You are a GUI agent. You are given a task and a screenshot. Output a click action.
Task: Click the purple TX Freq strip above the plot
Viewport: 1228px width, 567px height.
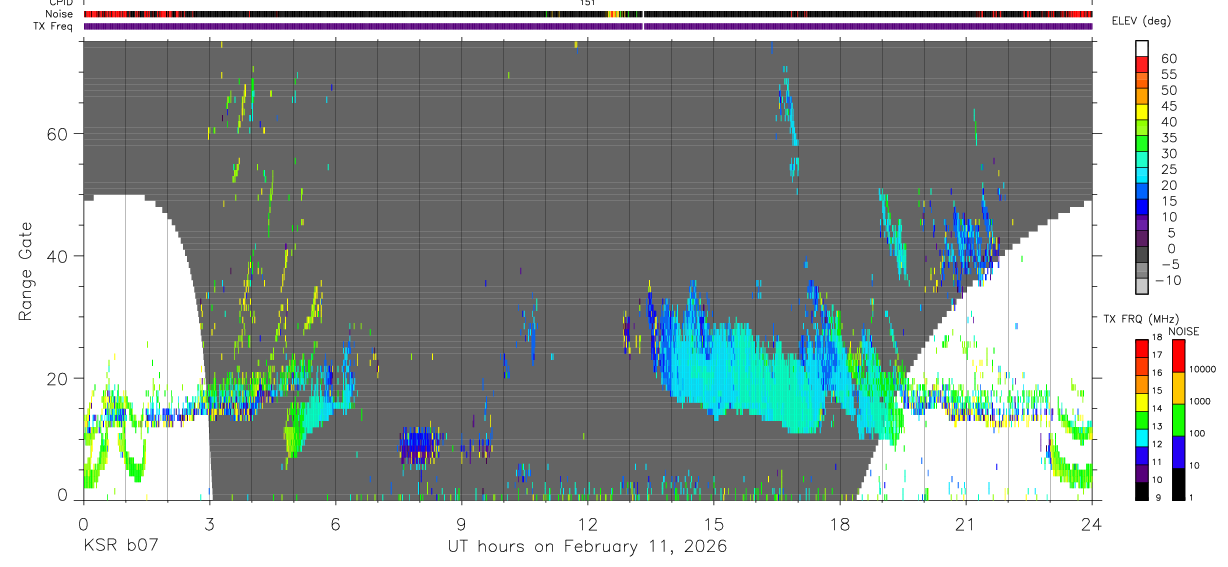coord(588,26)
